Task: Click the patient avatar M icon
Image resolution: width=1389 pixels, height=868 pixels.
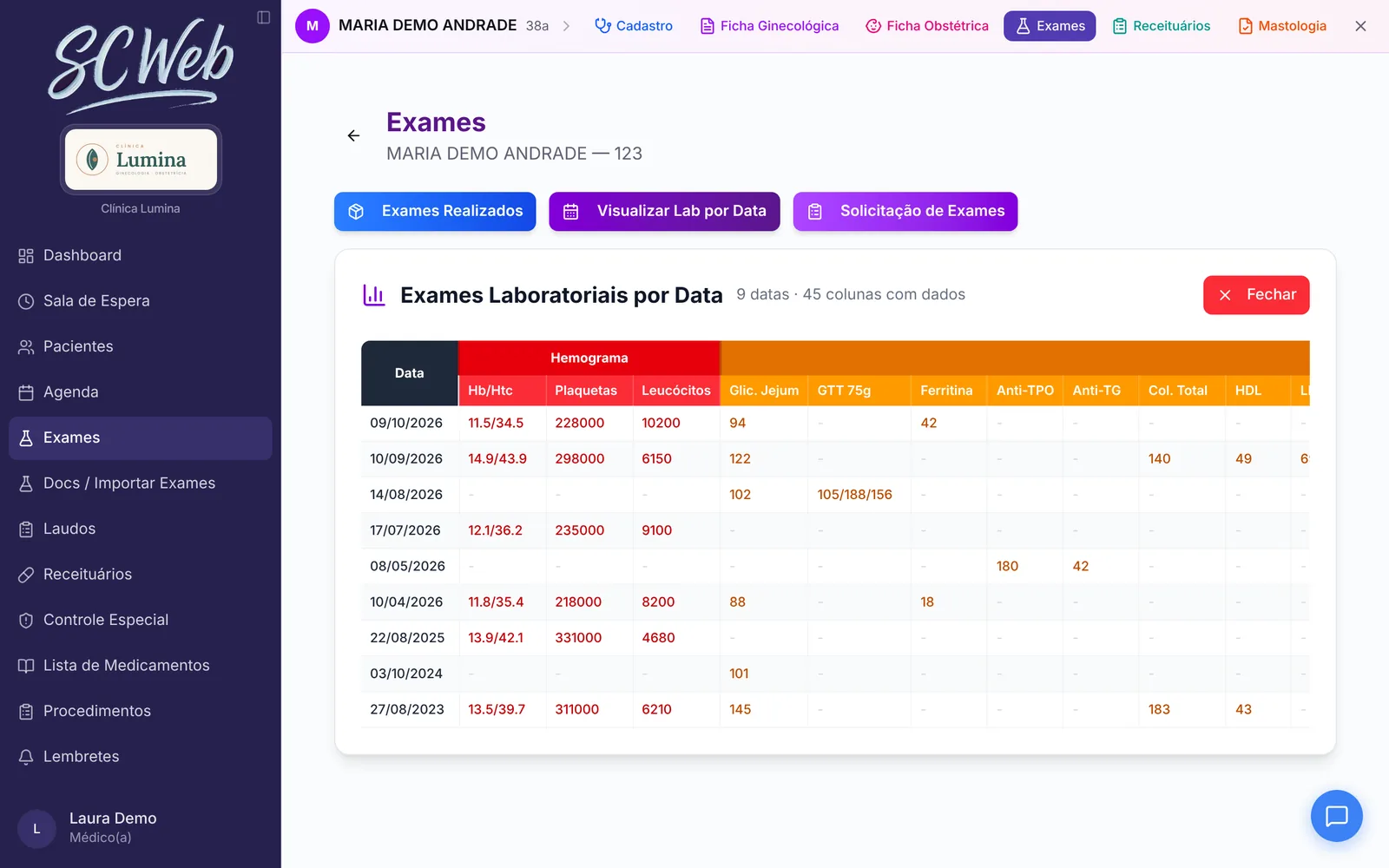Action: pos(313,26)
